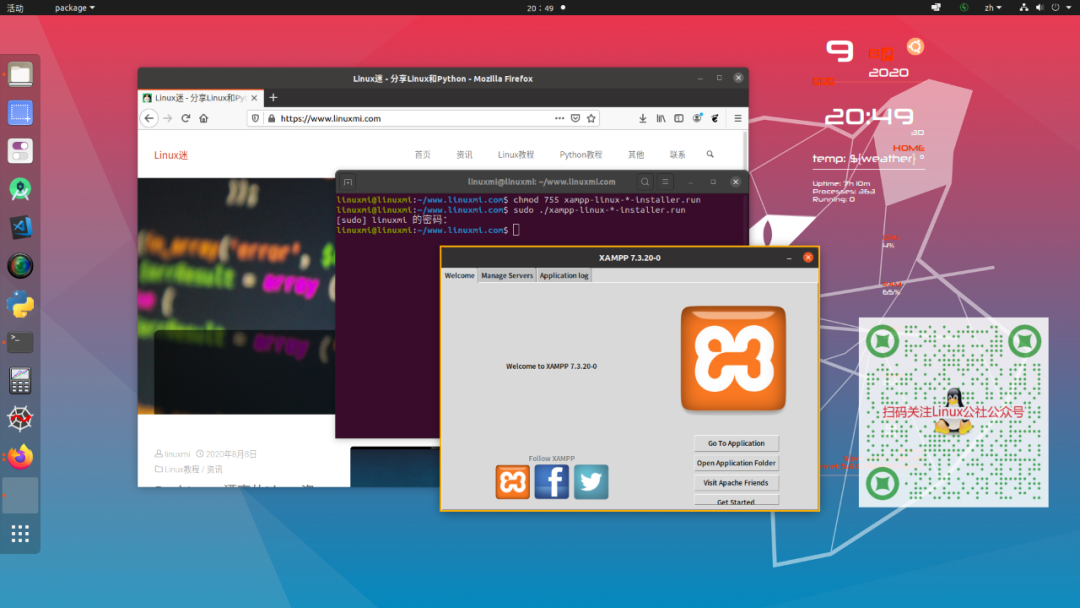Open XAMPP Twitter icon

tap(591, 481)
